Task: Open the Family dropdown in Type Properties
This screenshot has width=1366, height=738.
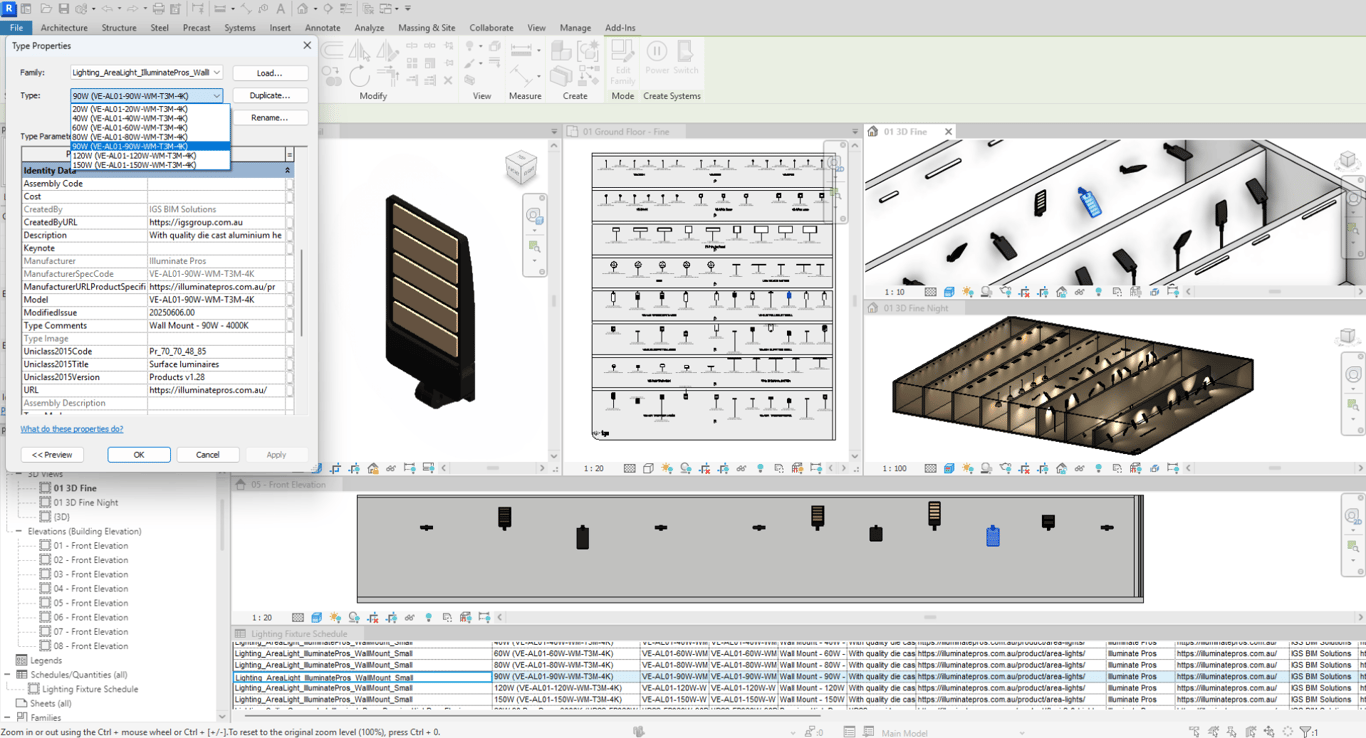Action: point(216,73)
